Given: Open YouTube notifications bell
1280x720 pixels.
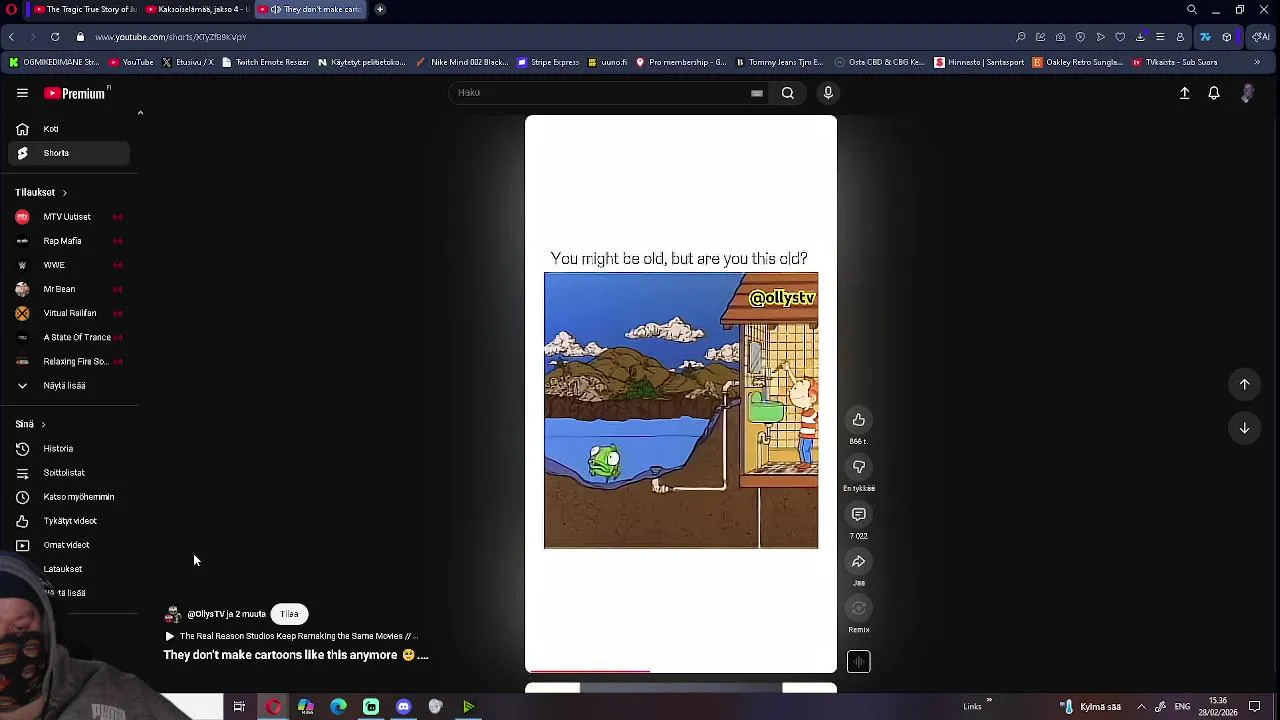Looking at the screenshot, I should pyautogui.click(x=1214, y=93).
